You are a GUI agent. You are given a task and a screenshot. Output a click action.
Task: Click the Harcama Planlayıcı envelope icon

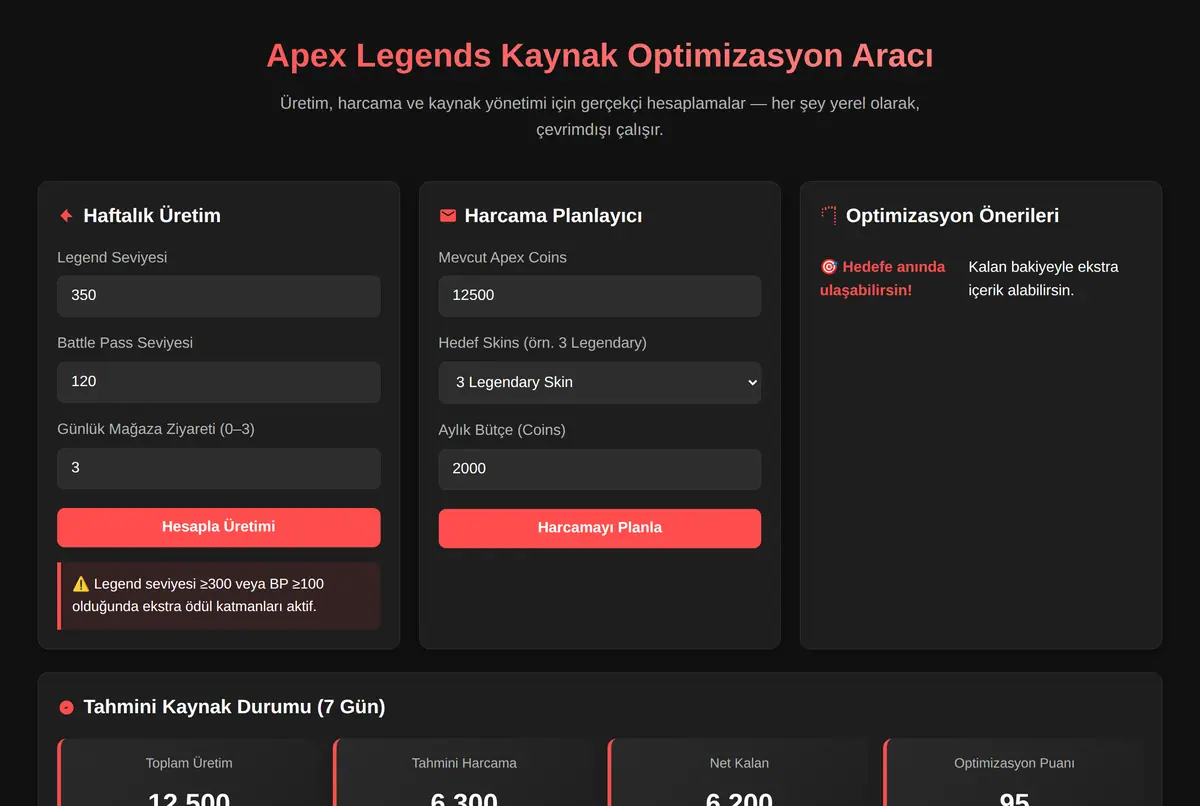447,216
